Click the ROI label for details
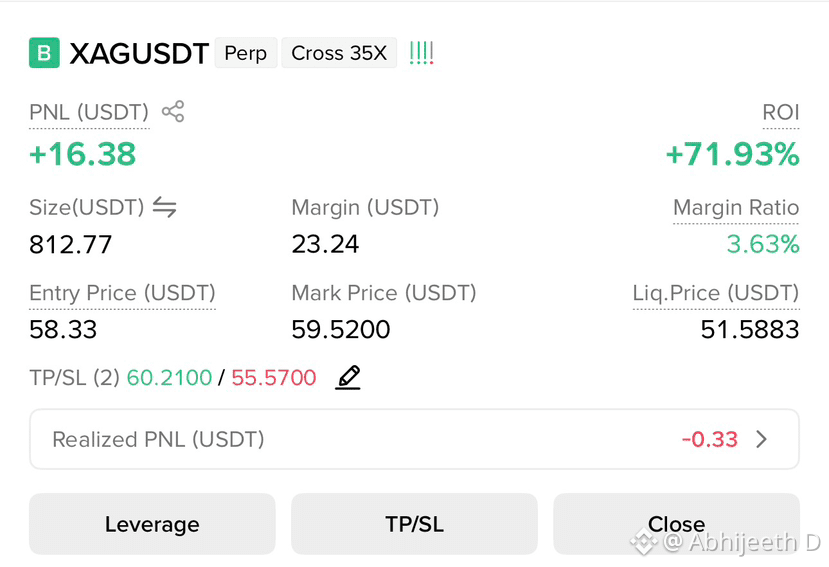The height and width of the screenshot is (567, 829). 780,113
